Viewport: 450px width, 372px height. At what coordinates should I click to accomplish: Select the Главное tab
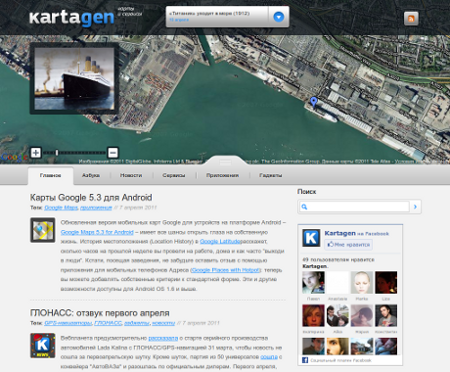click(50, 175)
